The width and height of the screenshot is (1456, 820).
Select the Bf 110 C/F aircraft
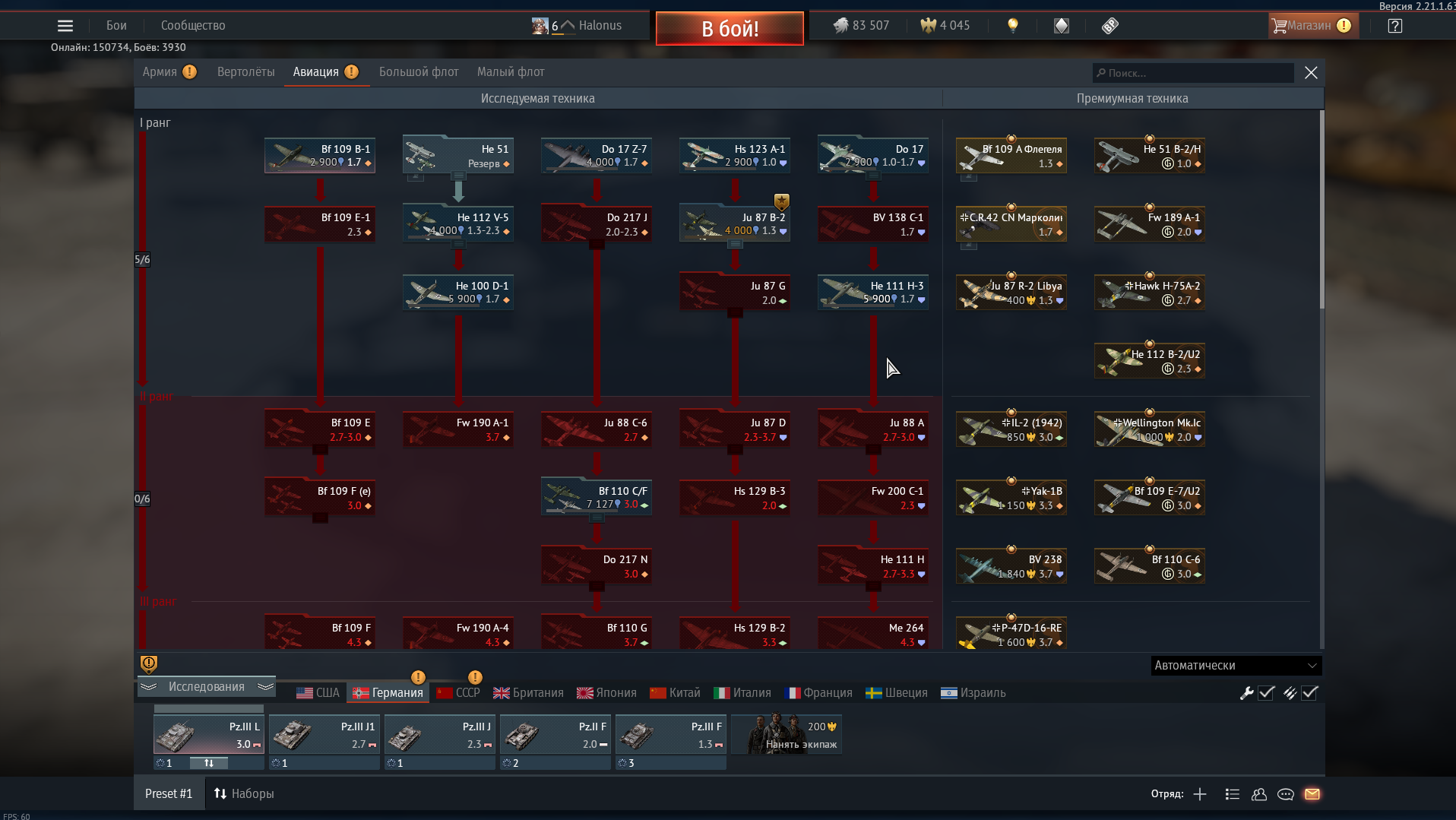coord(597,498)
